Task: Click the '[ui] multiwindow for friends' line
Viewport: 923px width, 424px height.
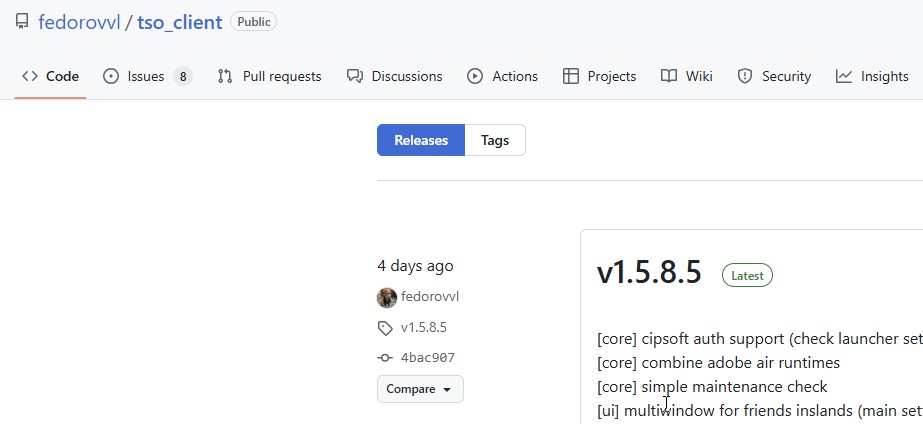Action: point(759,410)
